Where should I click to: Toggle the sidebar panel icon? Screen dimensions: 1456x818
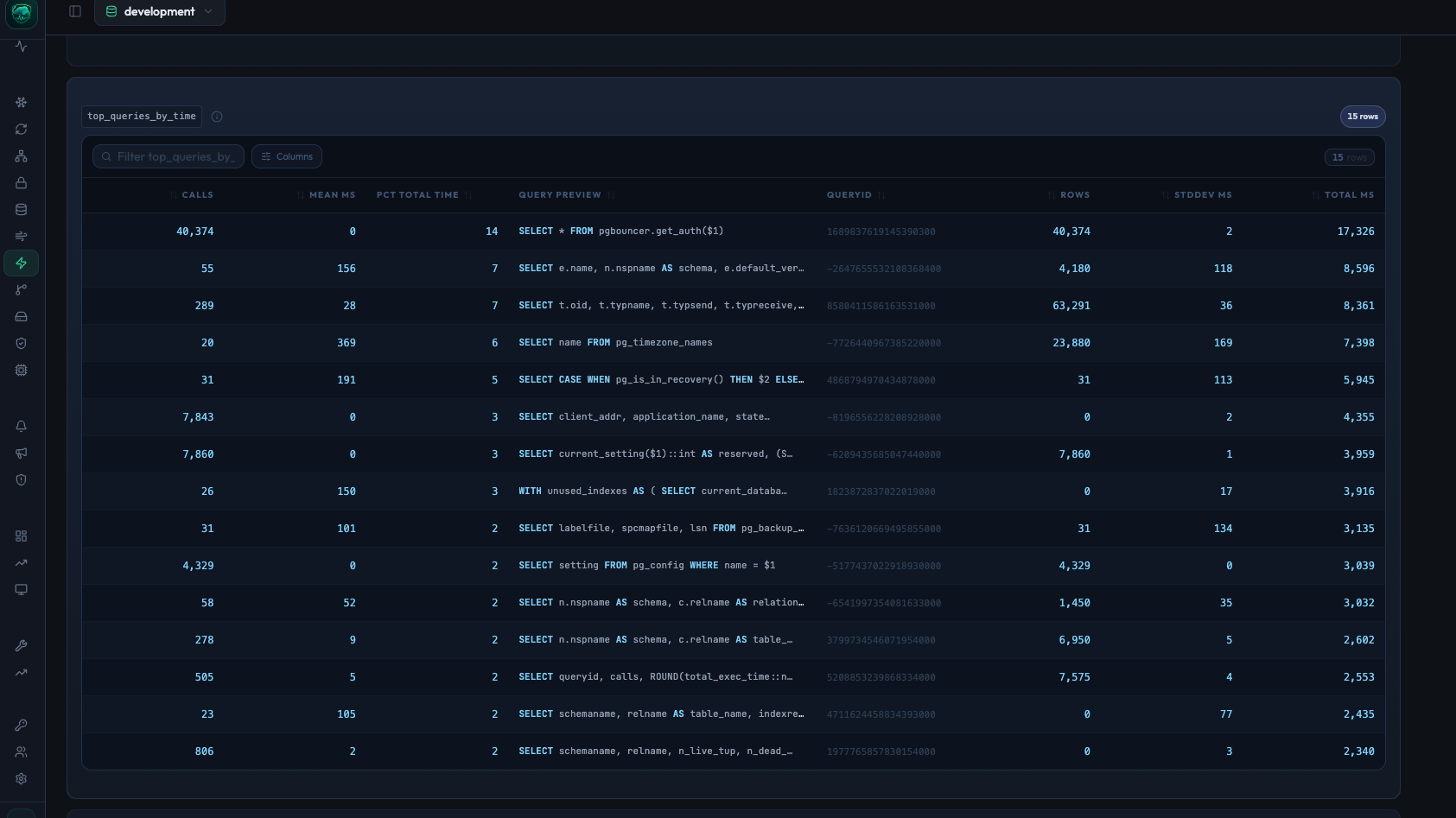(75, 11)
